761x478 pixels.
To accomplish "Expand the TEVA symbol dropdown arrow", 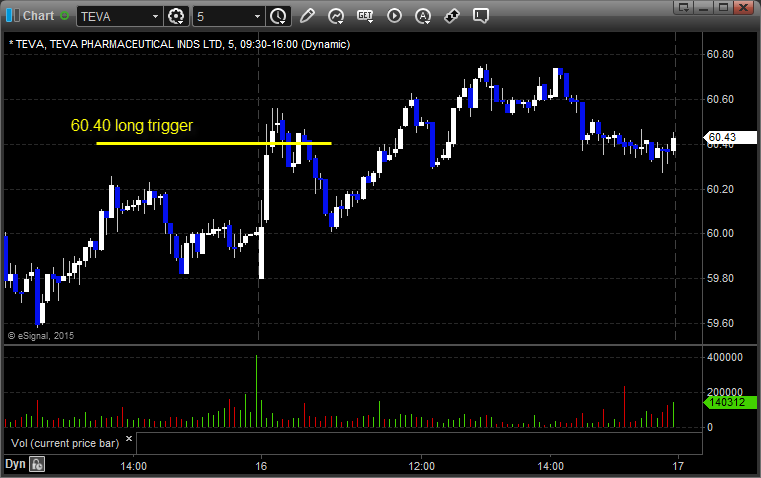I will coord(155,16).
